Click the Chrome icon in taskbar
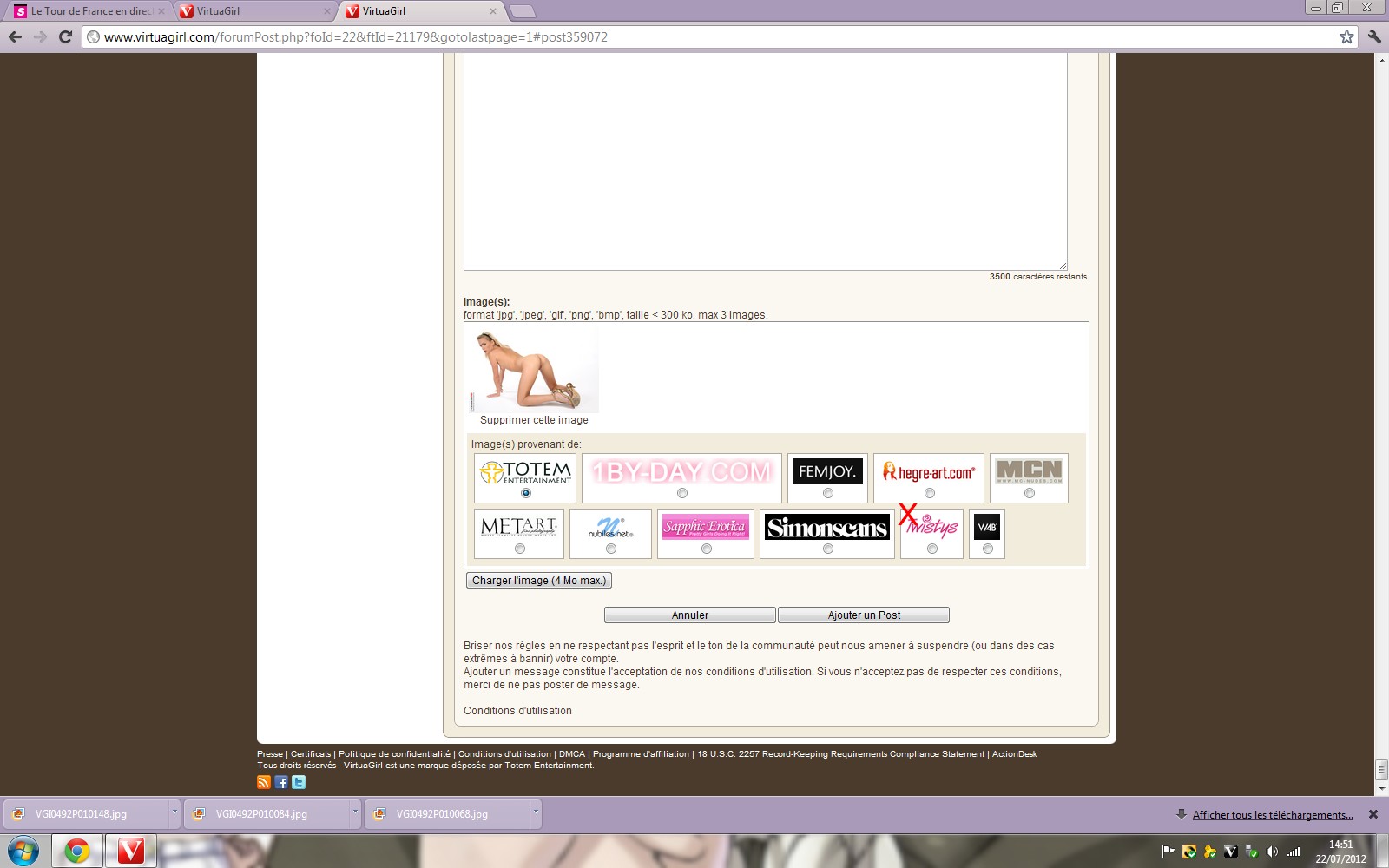 pos(77,851)
